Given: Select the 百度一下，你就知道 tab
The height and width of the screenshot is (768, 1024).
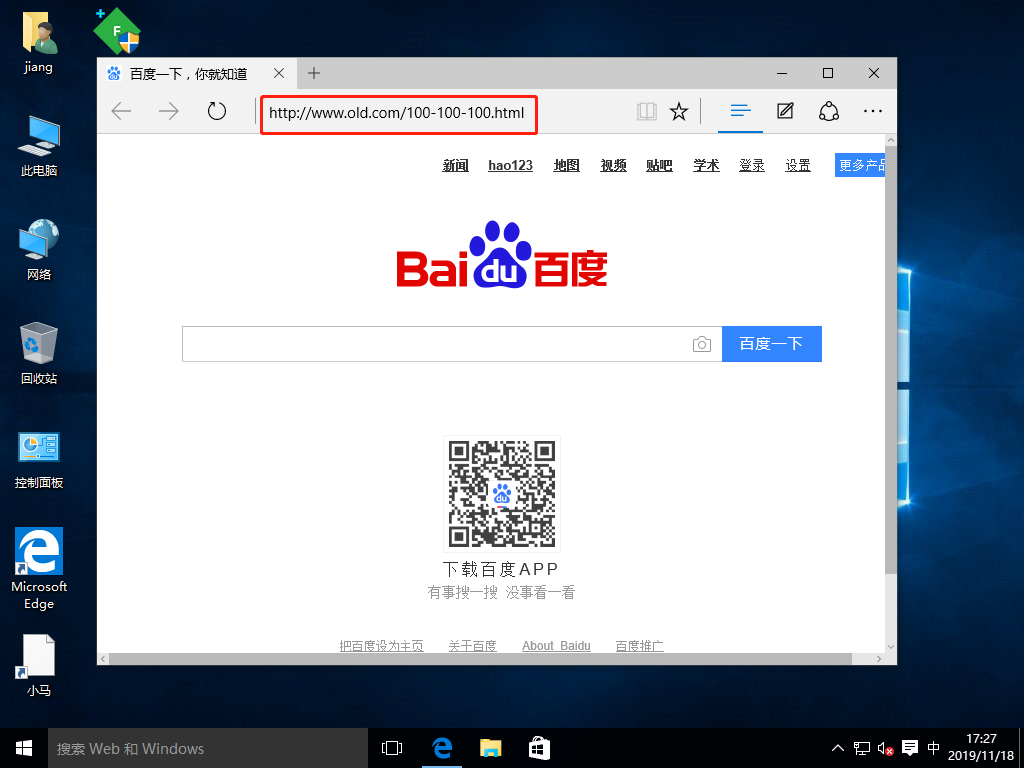Looking at the screenshot, I should pyautogui.click(x=197, y=73).
